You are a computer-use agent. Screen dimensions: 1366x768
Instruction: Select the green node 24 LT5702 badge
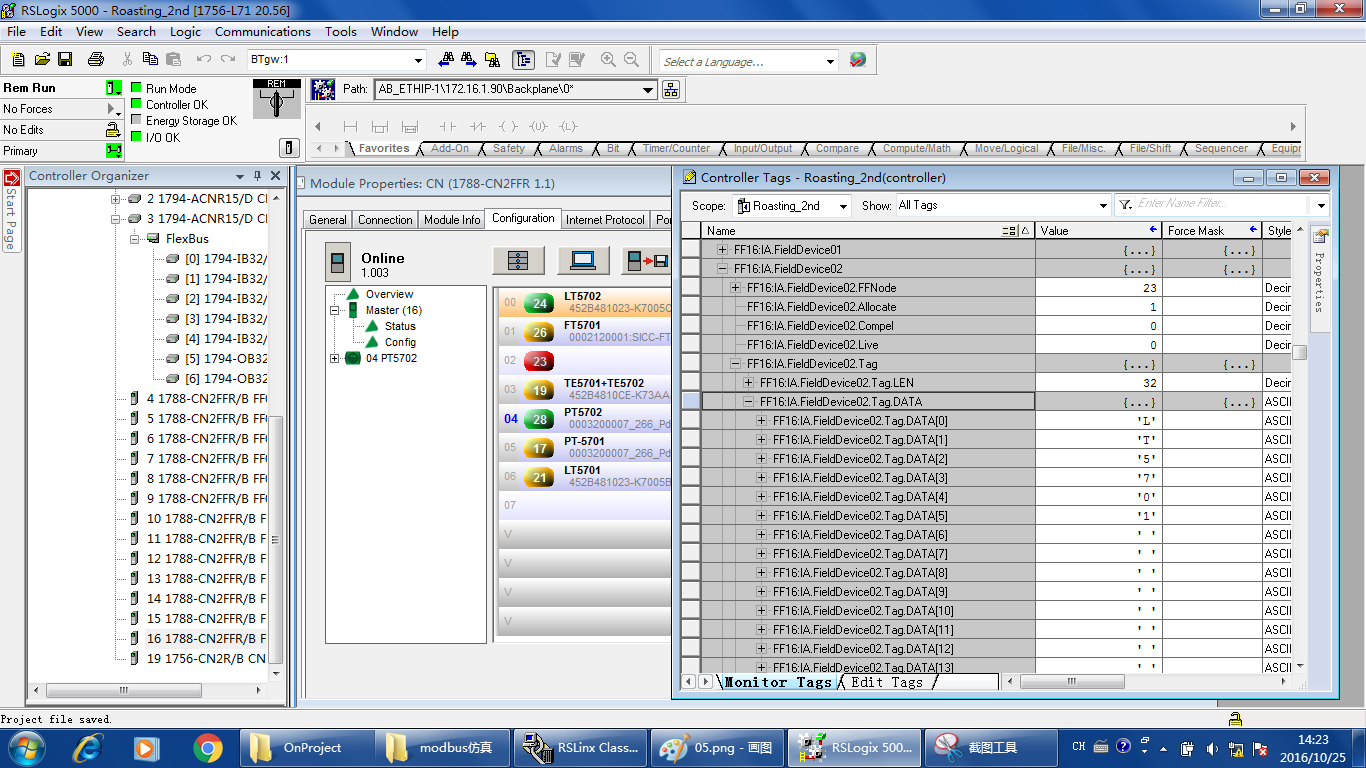541,304
